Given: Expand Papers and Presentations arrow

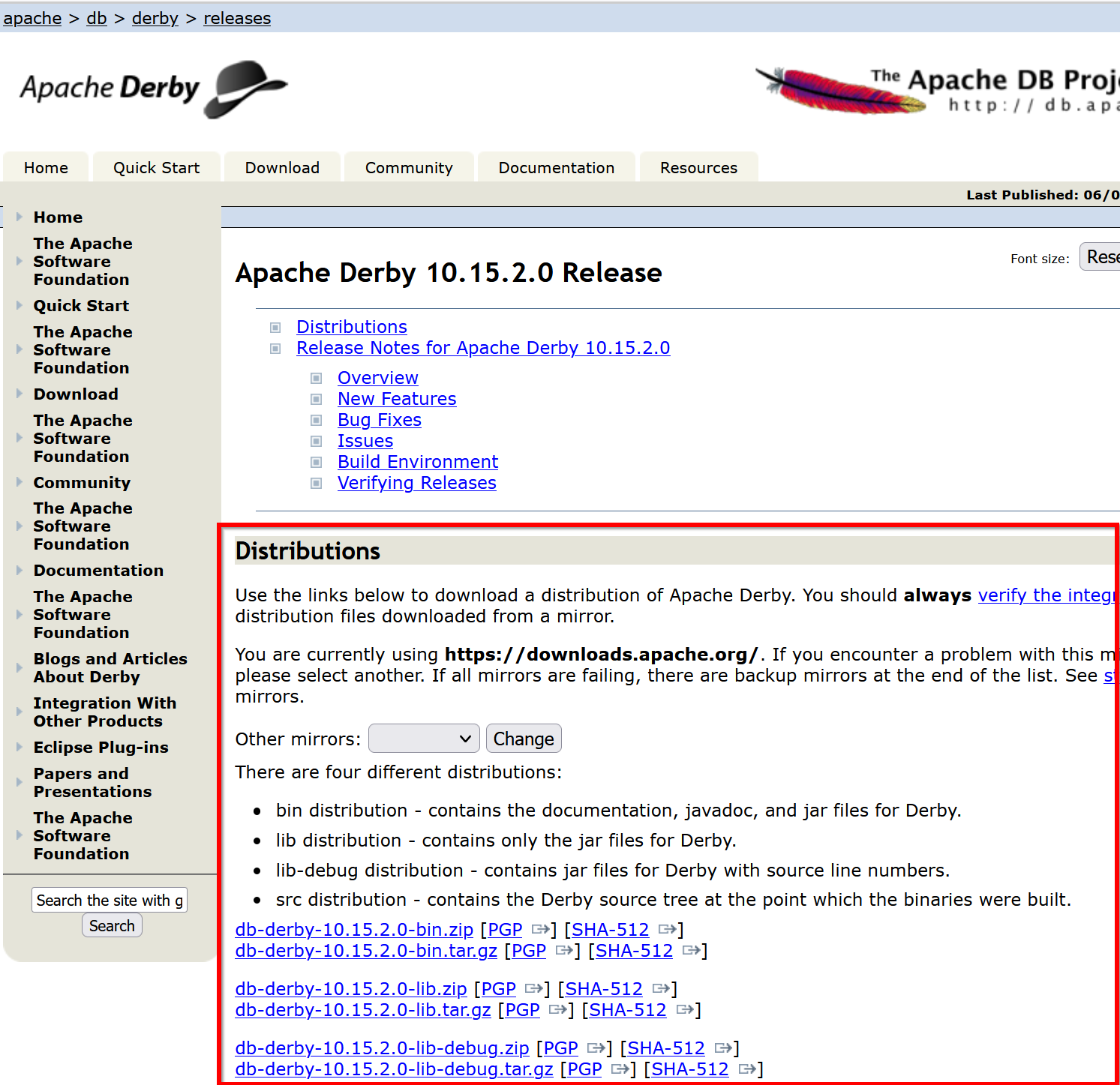Looking at the screenshot, I should coord(20,783).
